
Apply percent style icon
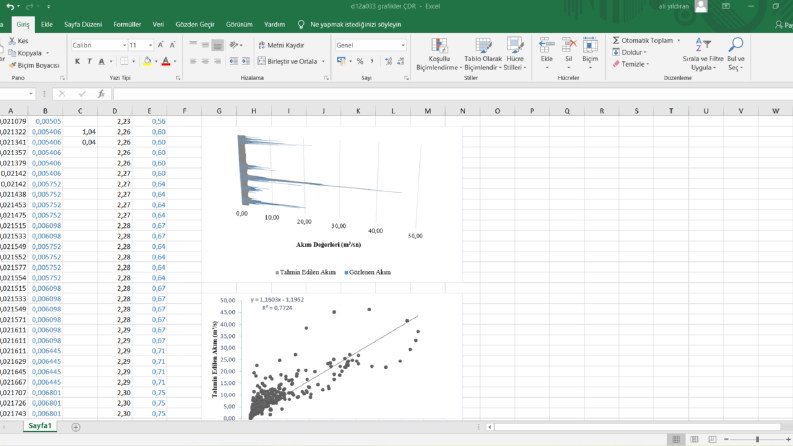click(x=360, y=61)
